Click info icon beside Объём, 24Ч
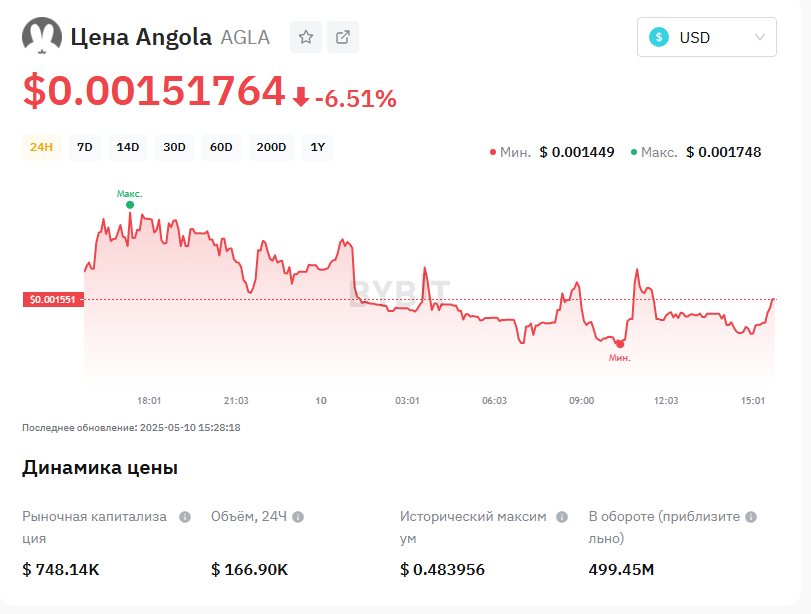 298,517
